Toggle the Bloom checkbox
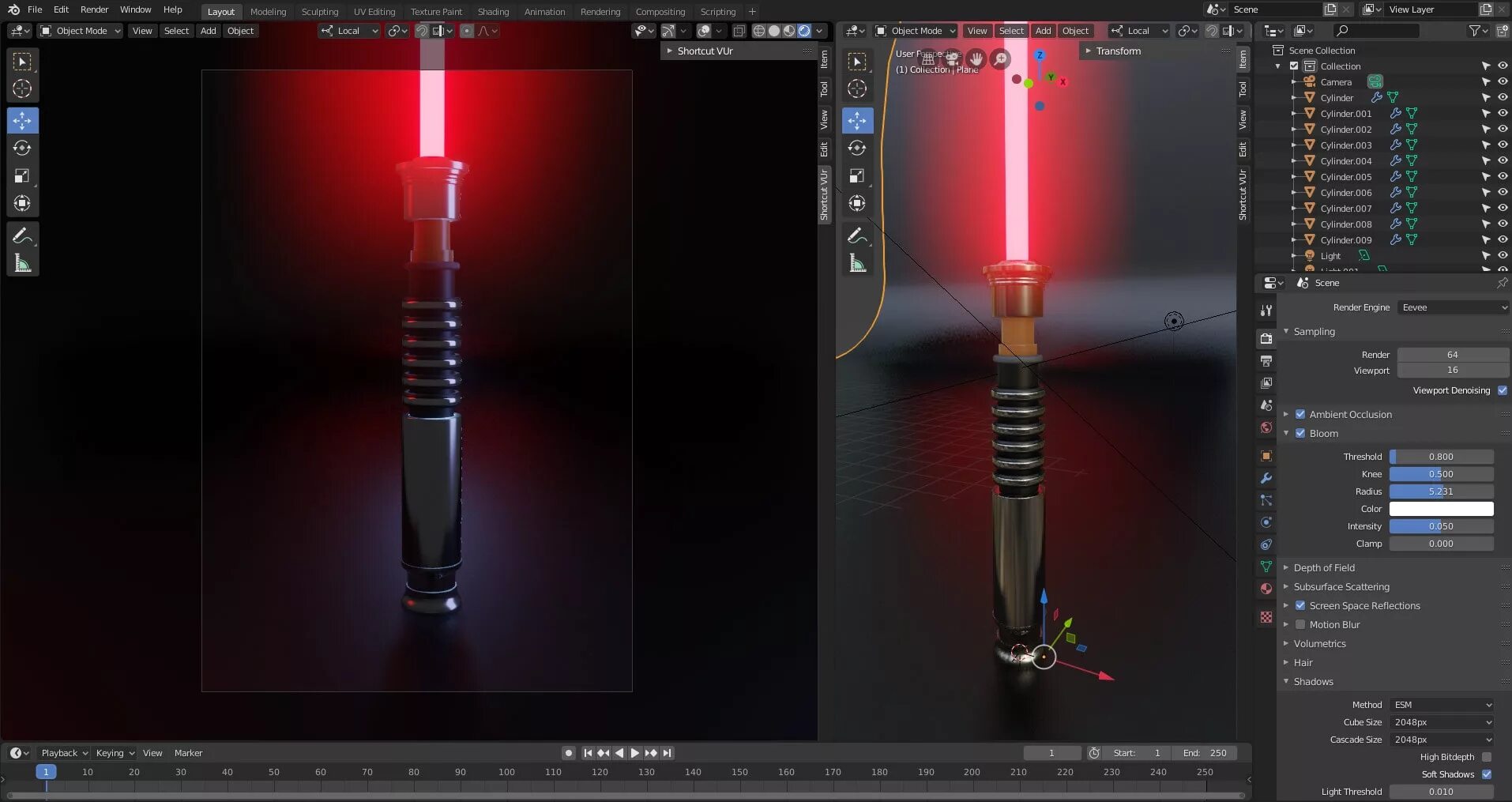The width and height of the screenshot is (1512, 802). pos(1300,433)
